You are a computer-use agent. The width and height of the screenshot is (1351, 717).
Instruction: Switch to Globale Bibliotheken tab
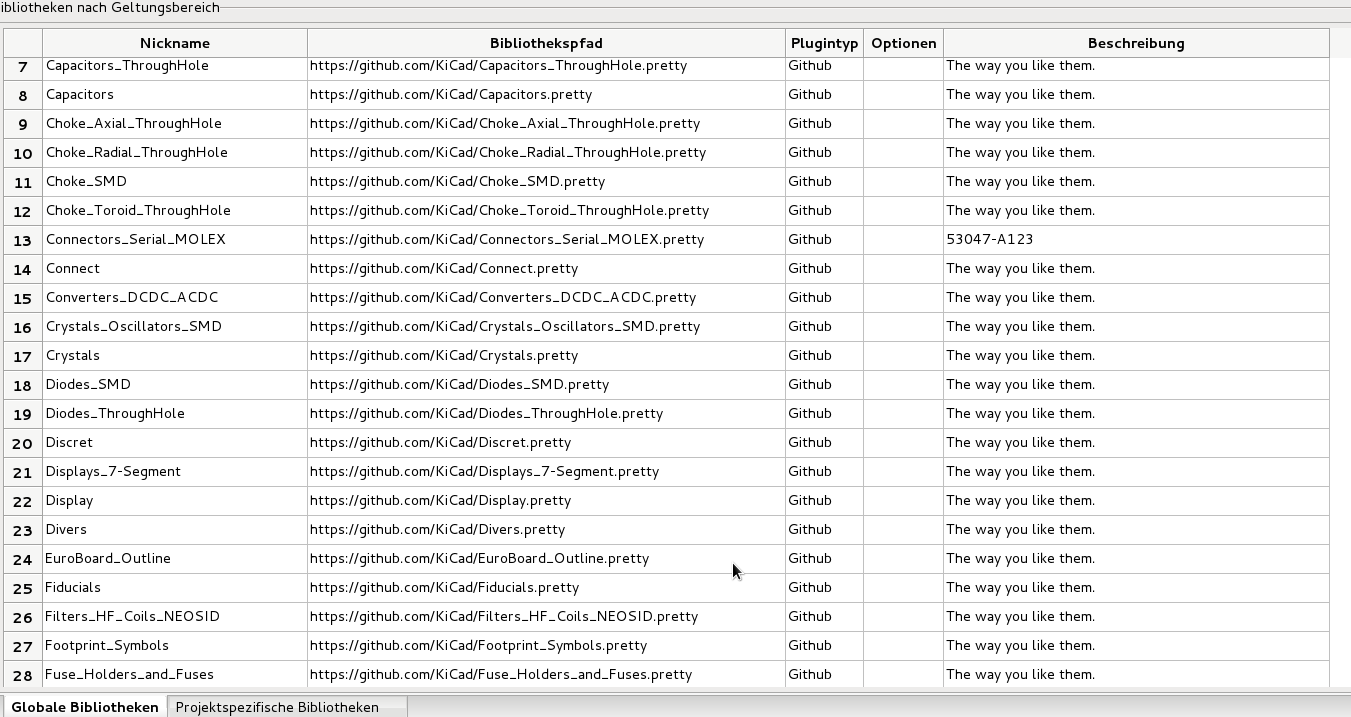[85, 706]
